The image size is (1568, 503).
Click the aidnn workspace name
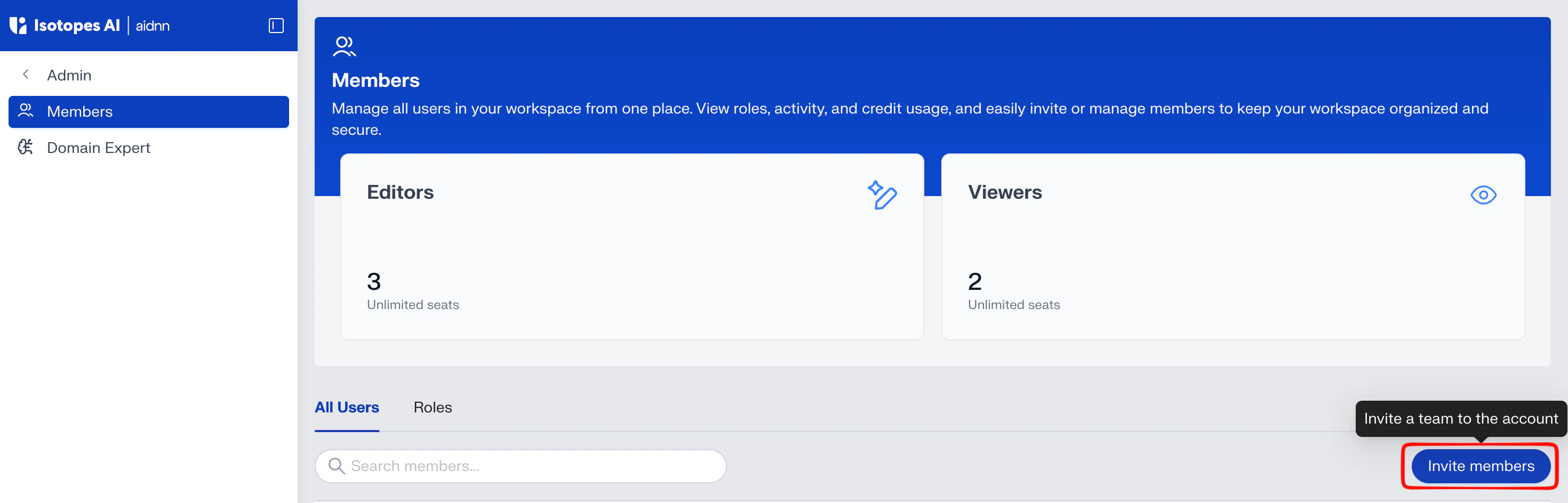click(153, 26)
